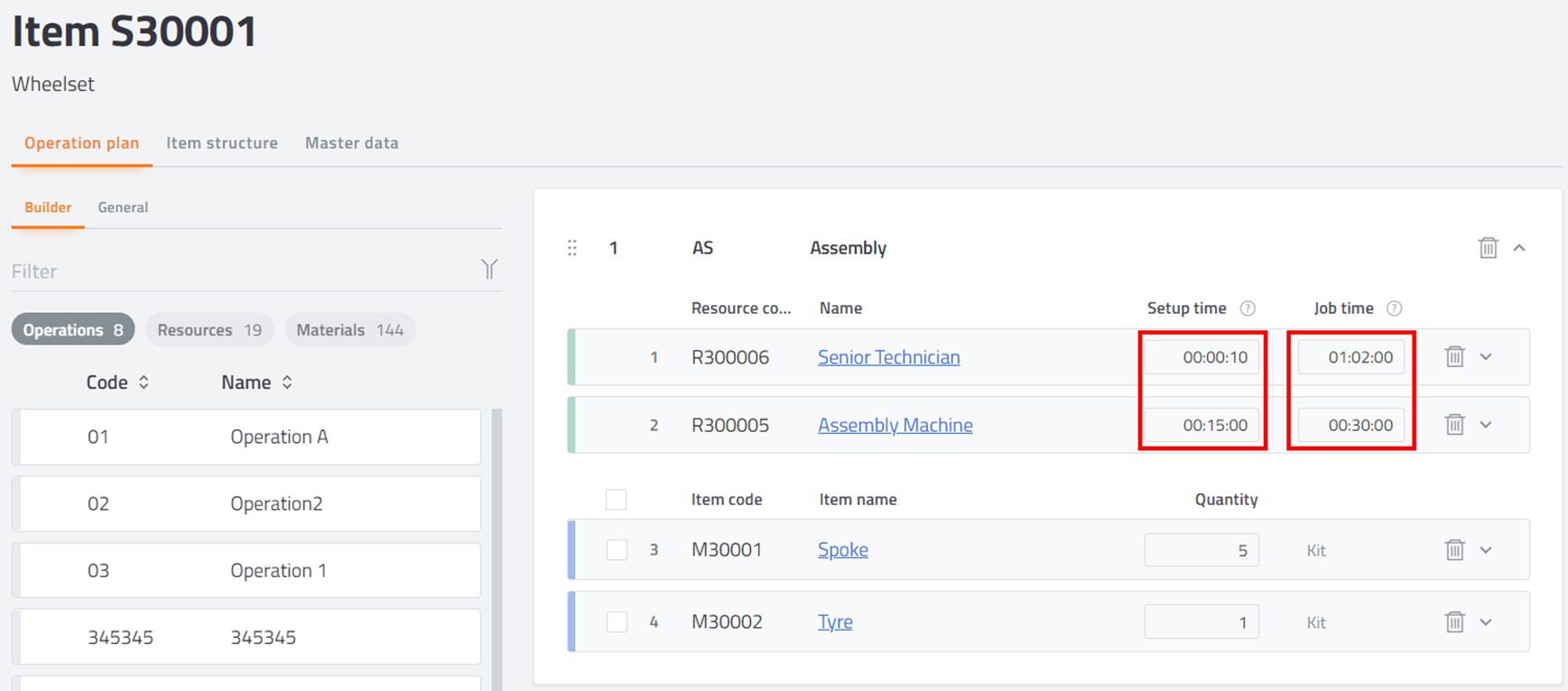Expand Tyre row details

(x=1486, y=622)
